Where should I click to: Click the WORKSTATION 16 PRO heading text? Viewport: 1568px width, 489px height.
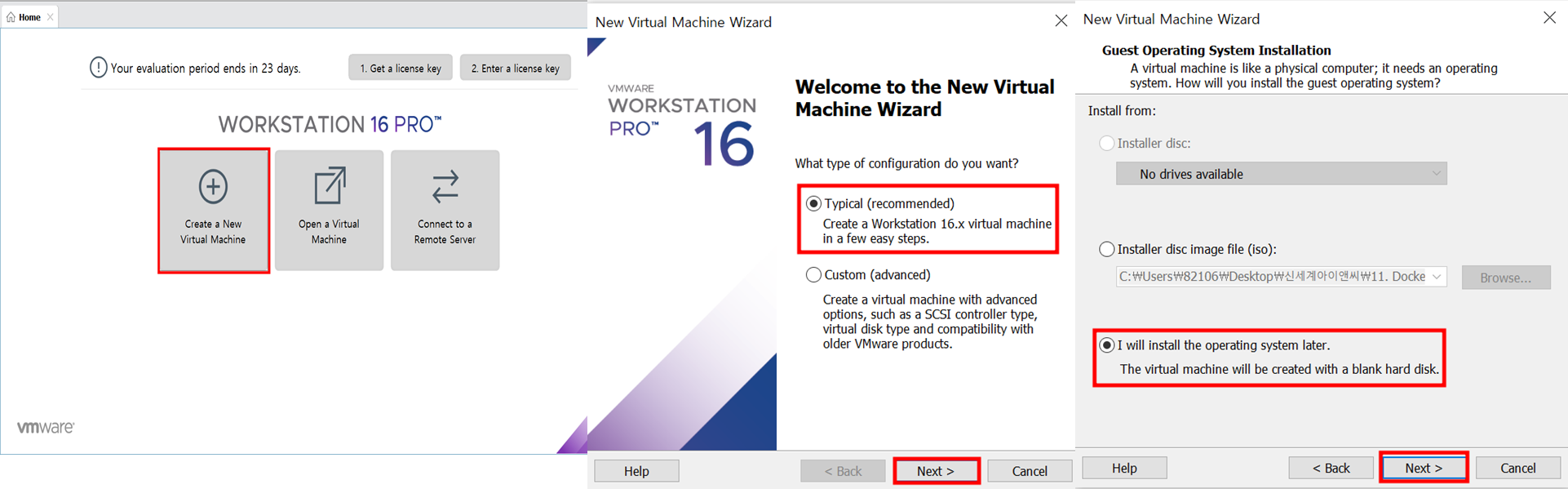click(330, 124)
